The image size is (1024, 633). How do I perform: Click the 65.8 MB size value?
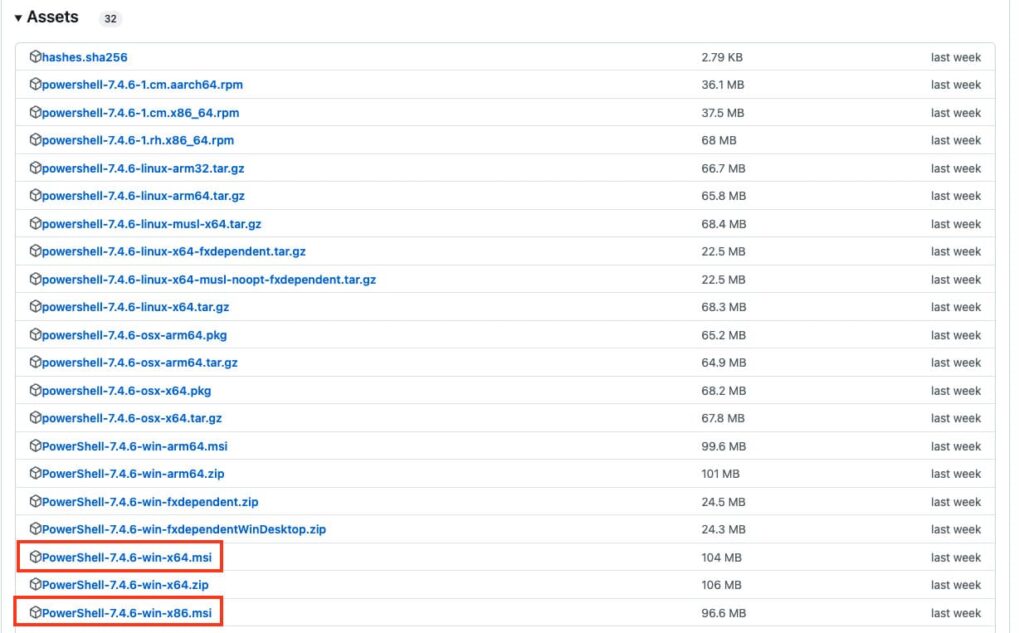click(x=724, y=196)
